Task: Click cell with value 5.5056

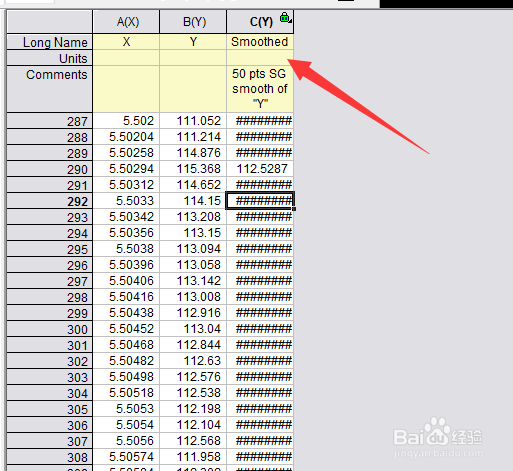Action: 126,441
